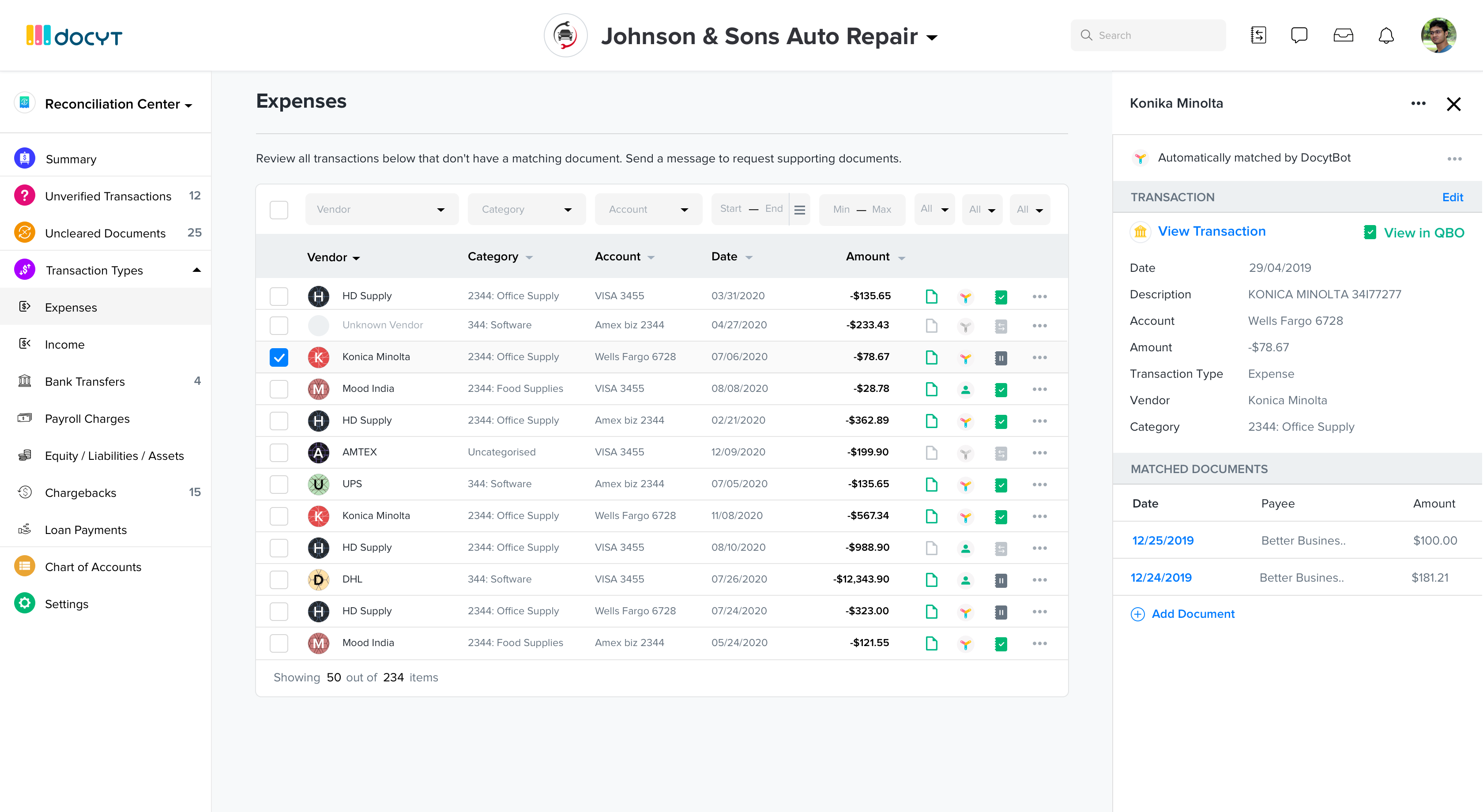The height and width of the screenshot is (812, 1483).
Task: Check the Unknown Vendor row checkbox
Action: pos(279,326)
